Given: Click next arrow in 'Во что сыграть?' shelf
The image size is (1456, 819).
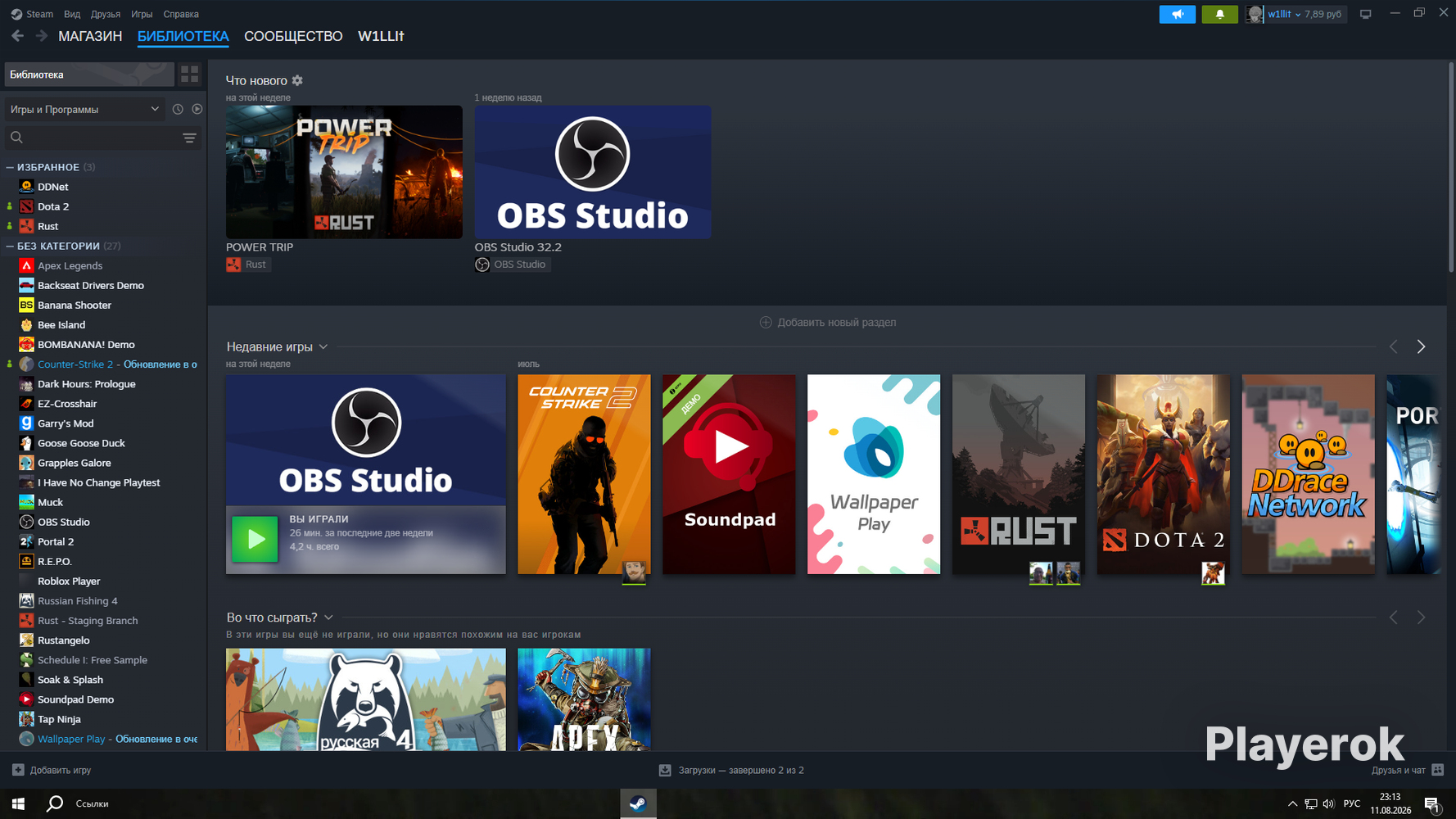Looking at the screenshot, I should (1421, 618).
